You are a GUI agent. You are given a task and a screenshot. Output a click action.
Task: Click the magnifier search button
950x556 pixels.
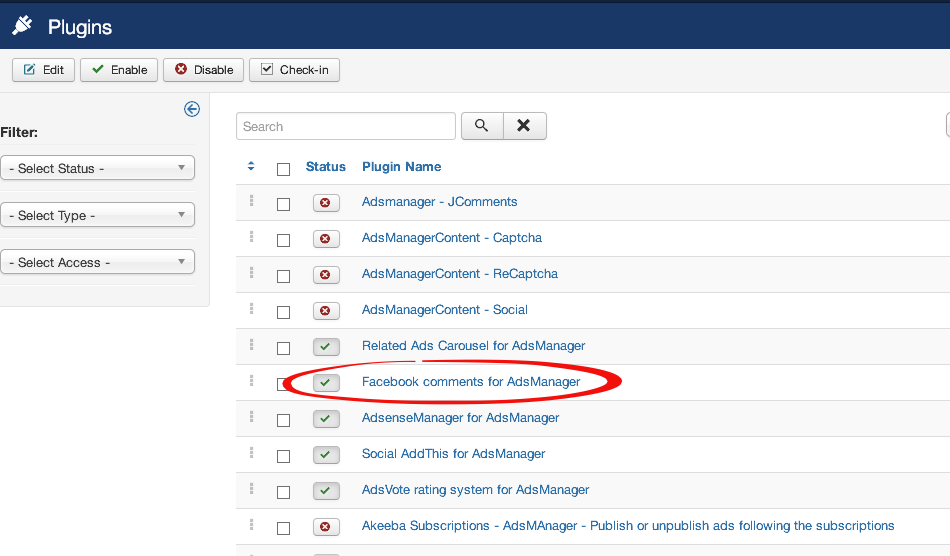[x=482, y=125]
